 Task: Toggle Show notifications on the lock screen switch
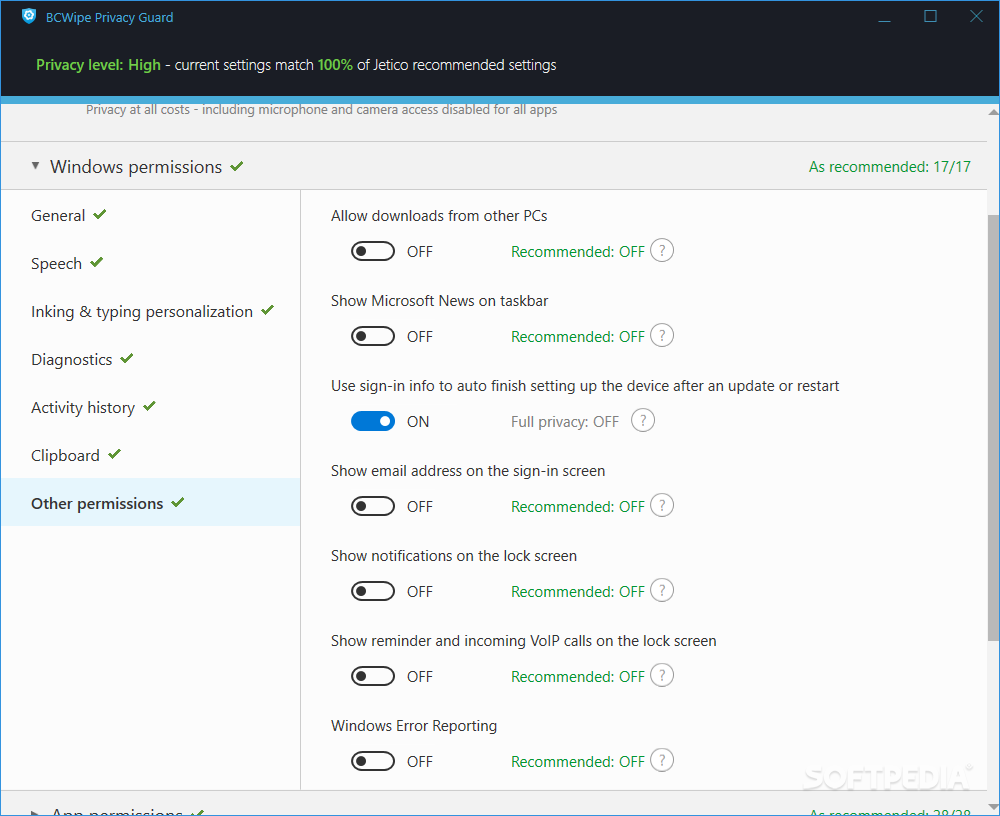[373, 591]
